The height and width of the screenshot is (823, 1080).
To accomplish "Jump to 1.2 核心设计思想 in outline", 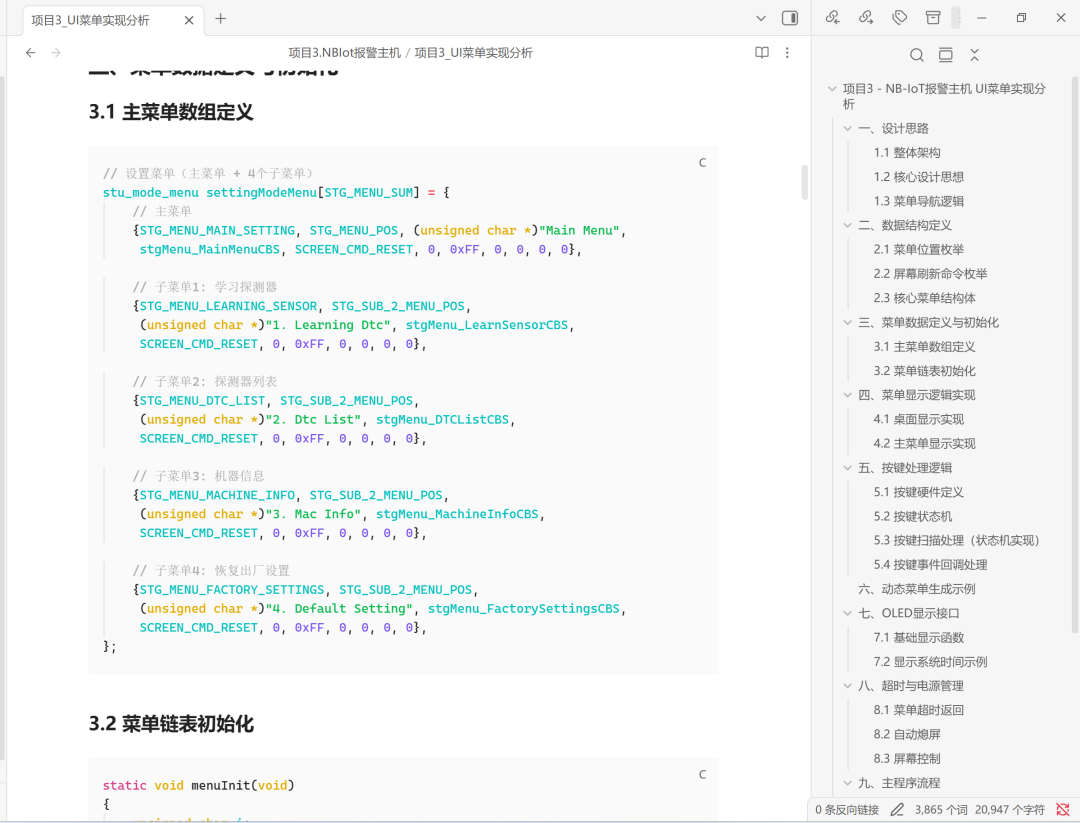I will click(x=919, y=177).
